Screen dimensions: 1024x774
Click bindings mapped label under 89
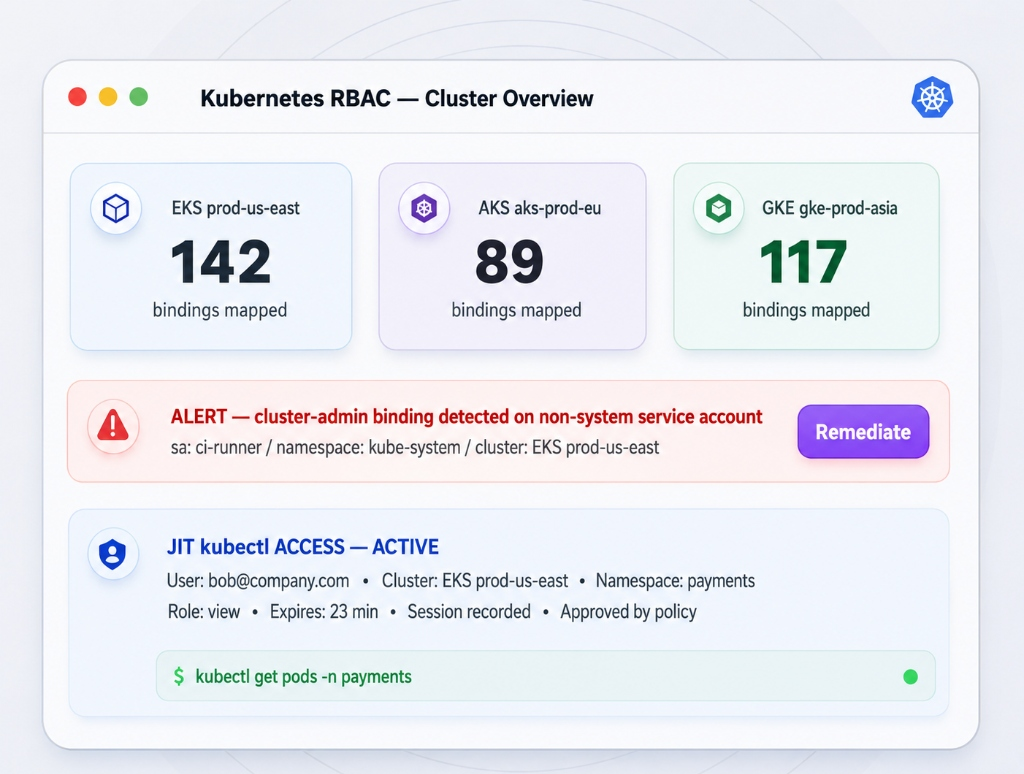click(517, 310)
